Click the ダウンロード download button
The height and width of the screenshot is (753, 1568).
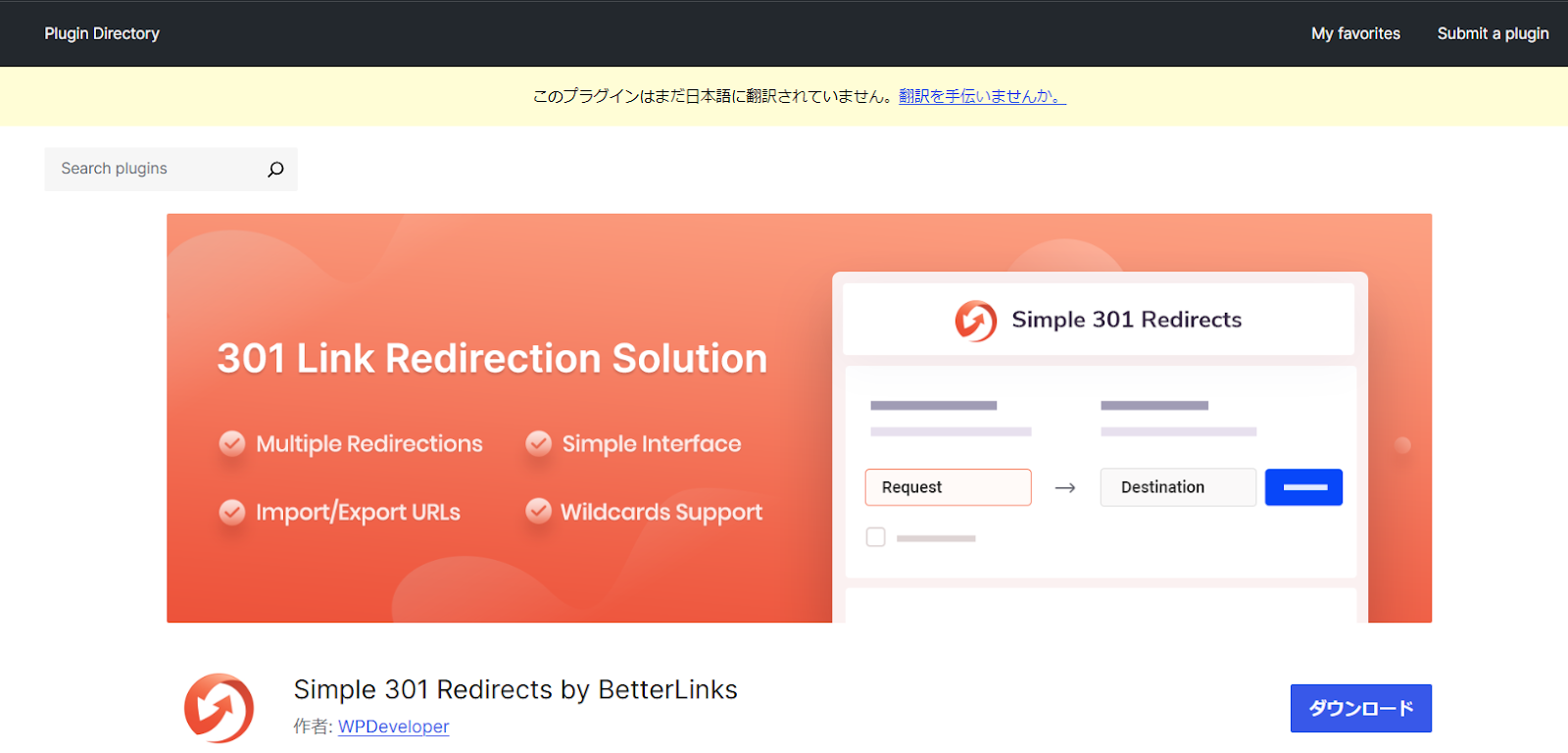click(x=1361, y=708)
